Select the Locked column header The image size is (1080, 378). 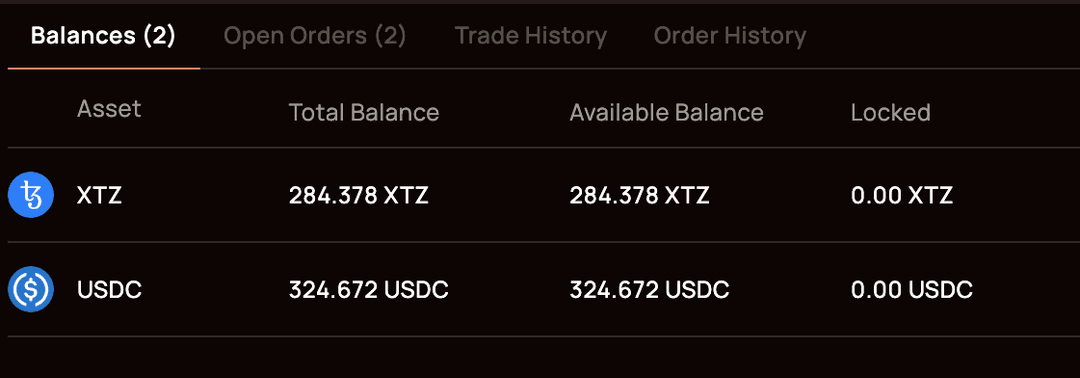pyautogui.click(x=891, y=112)
